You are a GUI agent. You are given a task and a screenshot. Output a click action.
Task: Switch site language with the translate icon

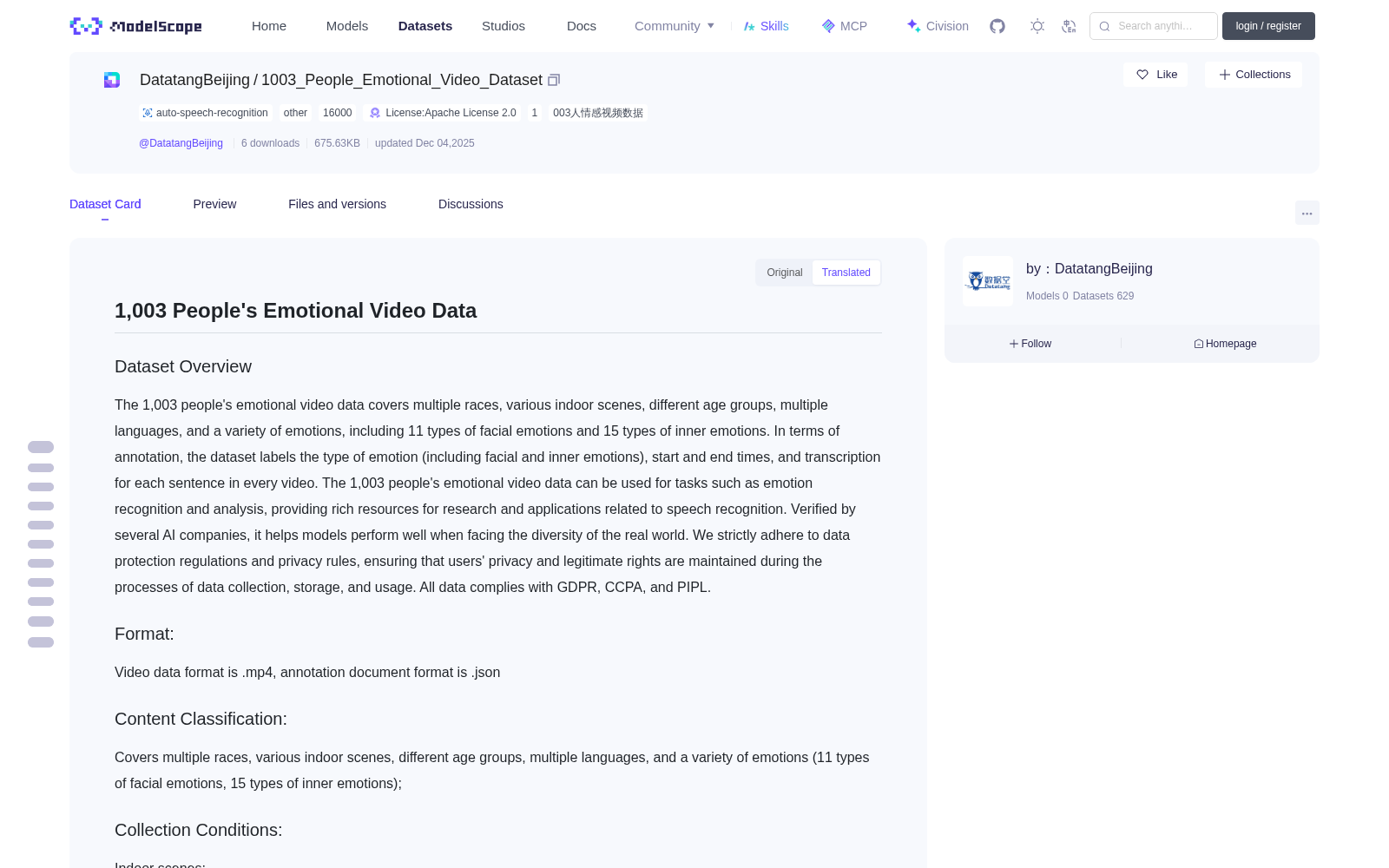coord(1069,26)
